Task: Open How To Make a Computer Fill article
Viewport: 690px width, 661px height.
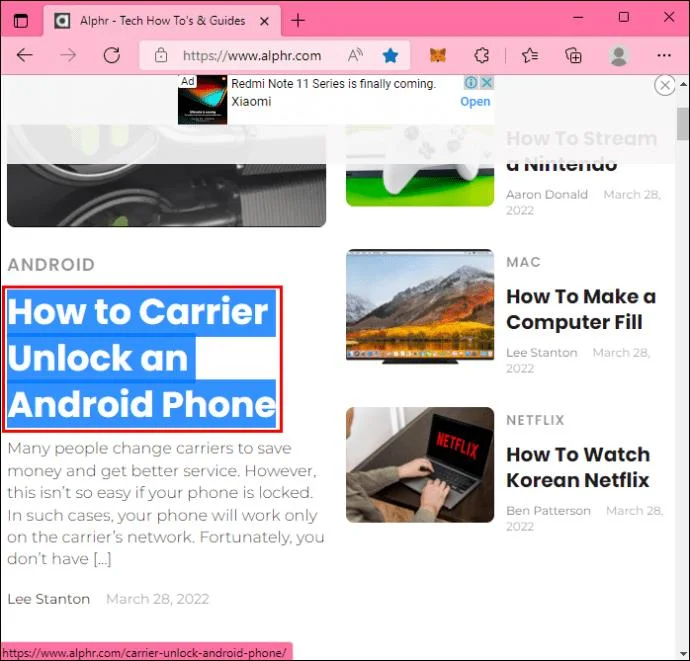Action: pos(581,309)
